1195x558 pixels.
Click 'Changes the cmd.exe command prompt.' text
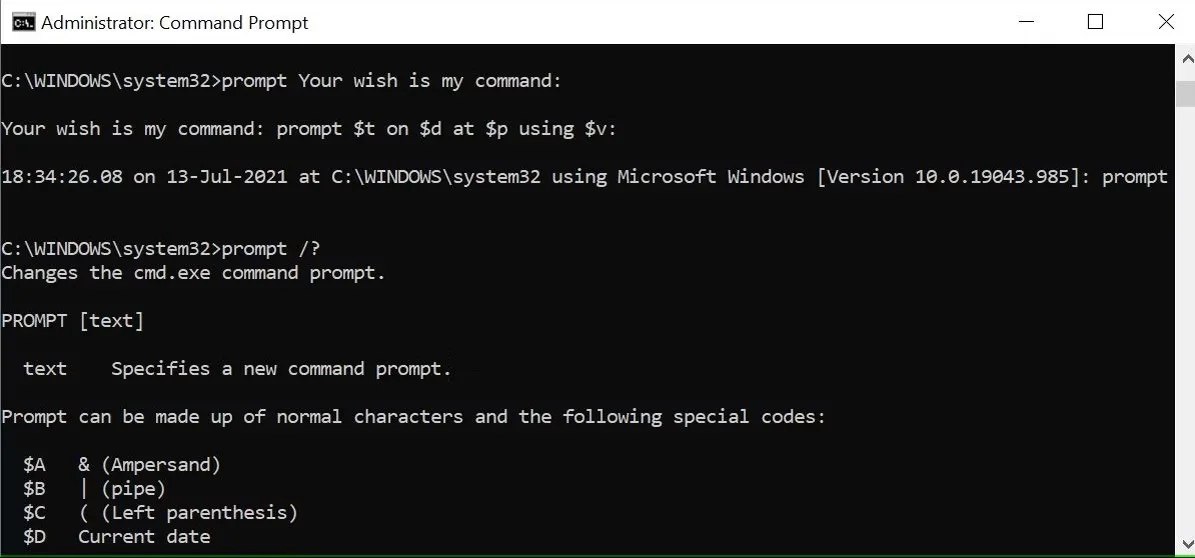pos(194,273)
